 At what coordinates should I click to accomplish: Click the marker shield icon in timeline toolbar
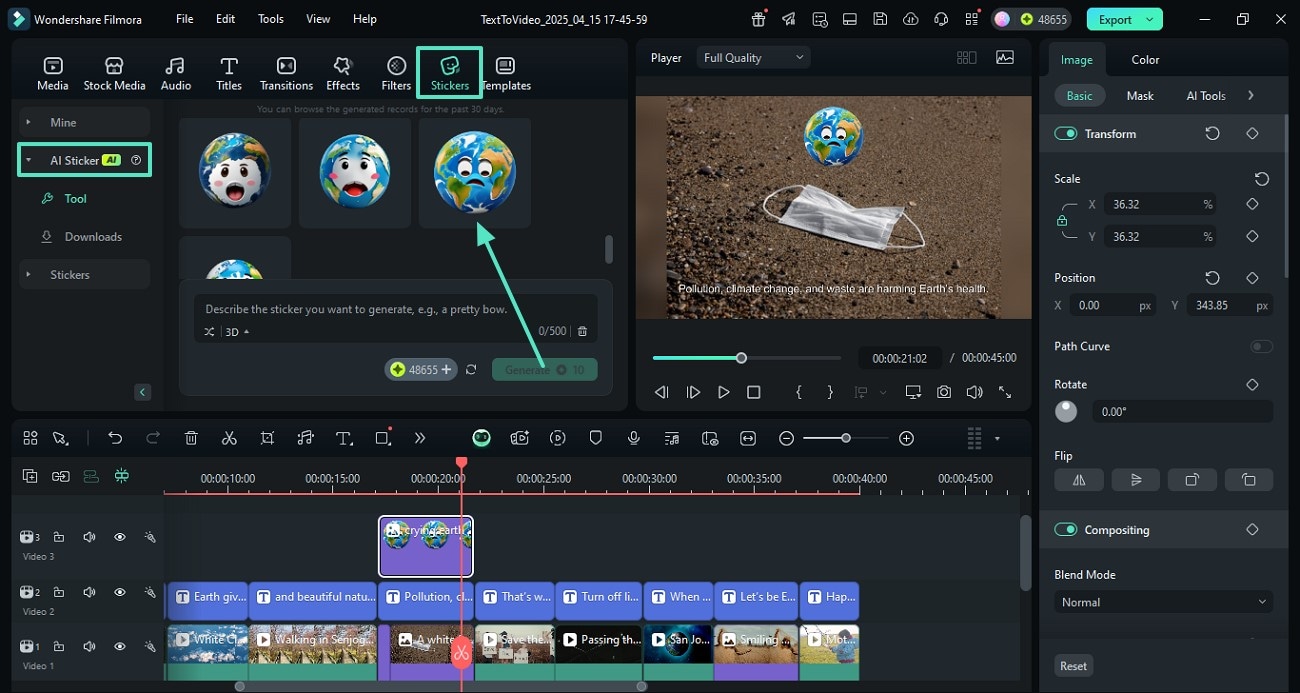point(595,438)
